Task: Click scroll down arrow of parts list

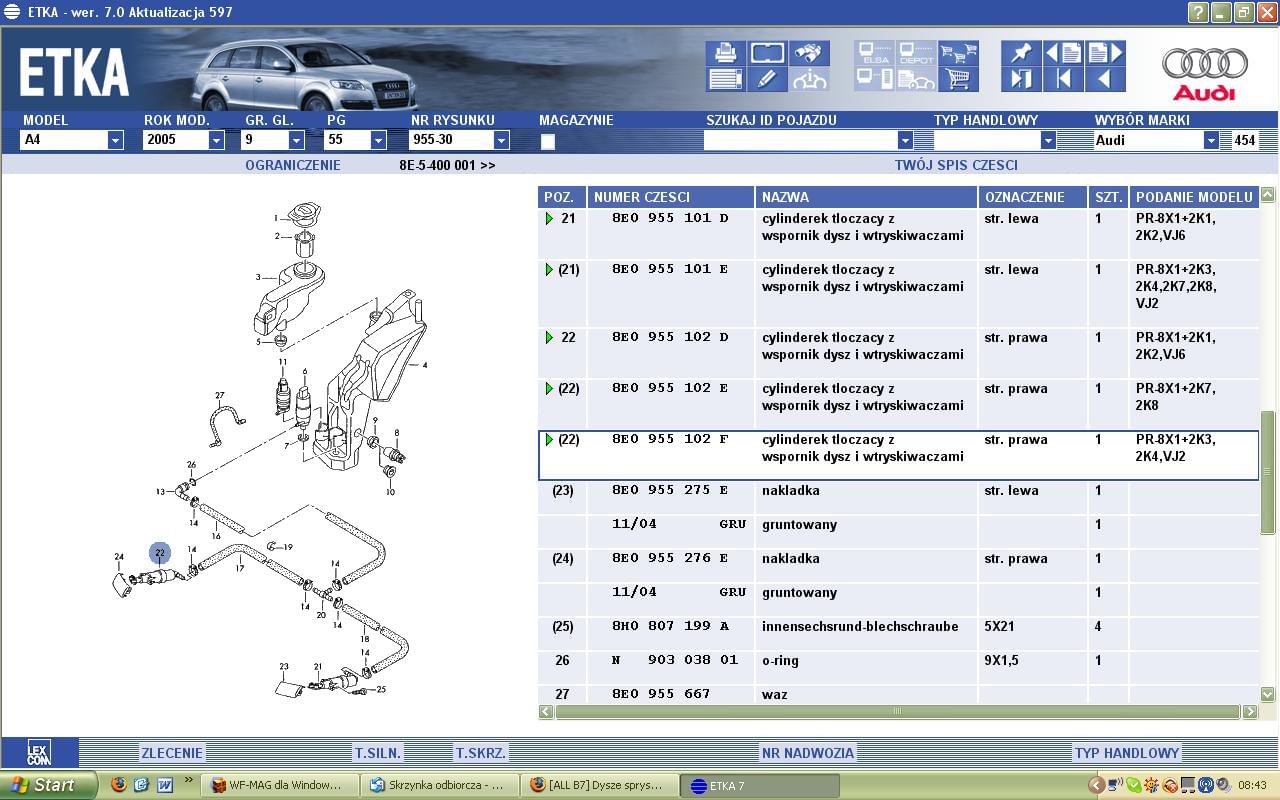Action: point(1268,694)
